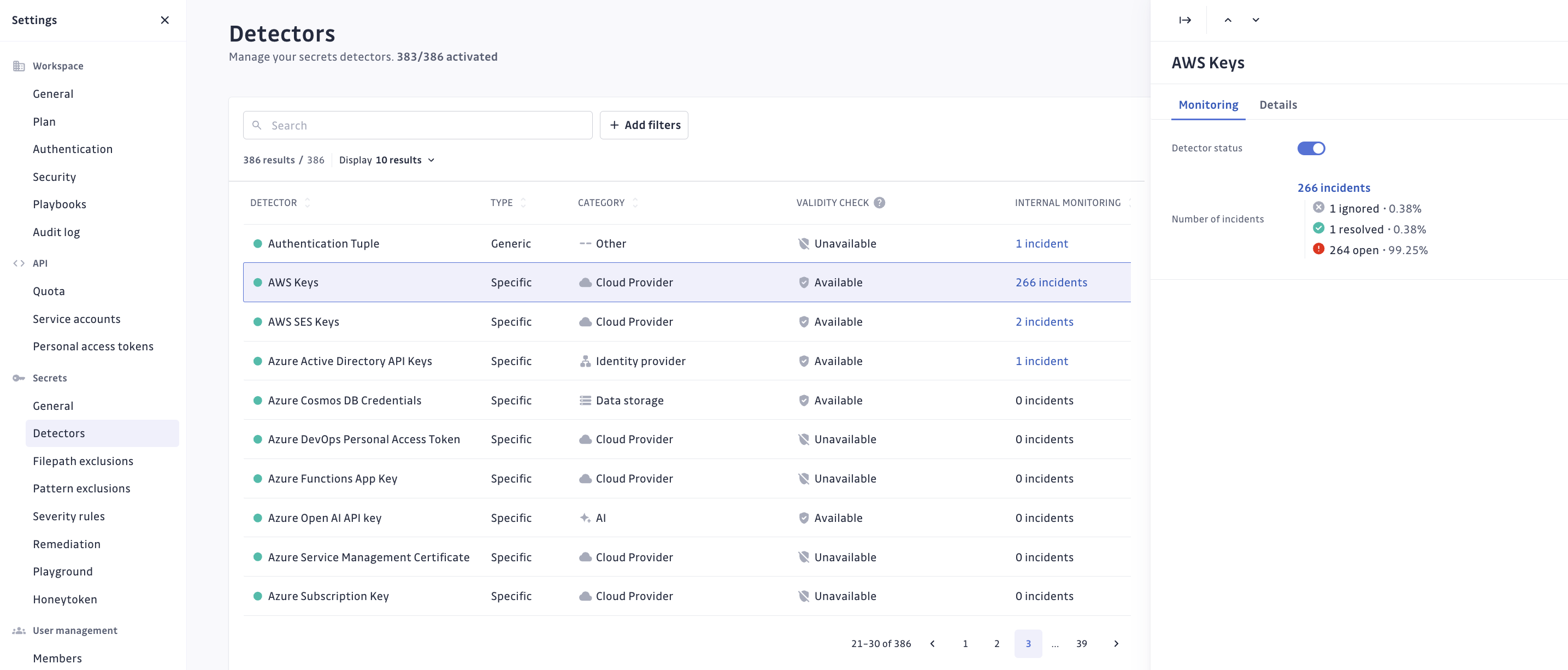The image size is (1568, 670).
Task: Click the API code brackets icon
Action: point(19,263)
